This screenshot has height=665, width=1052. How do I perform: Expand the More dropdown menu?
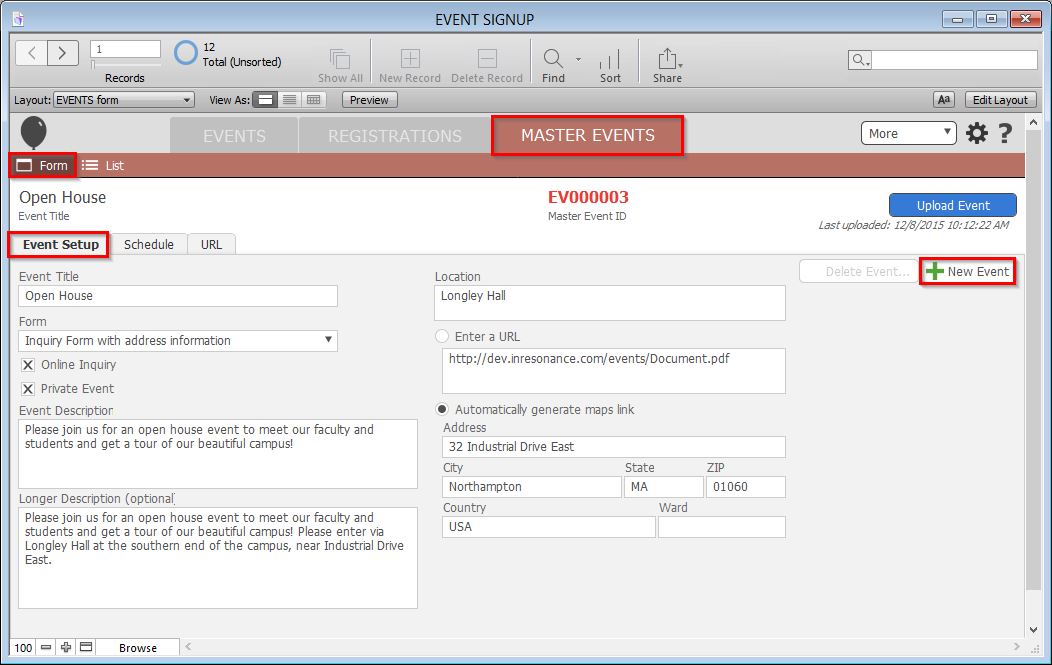[908, 133]
